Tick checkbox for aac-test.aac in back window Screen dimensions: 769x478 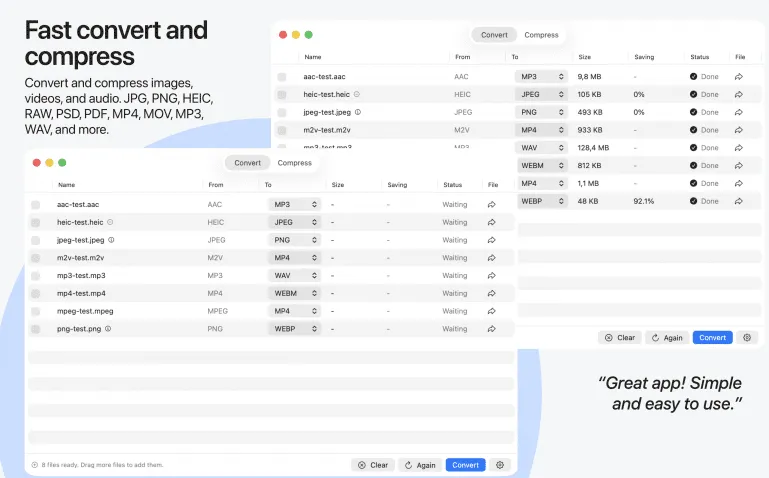tap(282, 76)
